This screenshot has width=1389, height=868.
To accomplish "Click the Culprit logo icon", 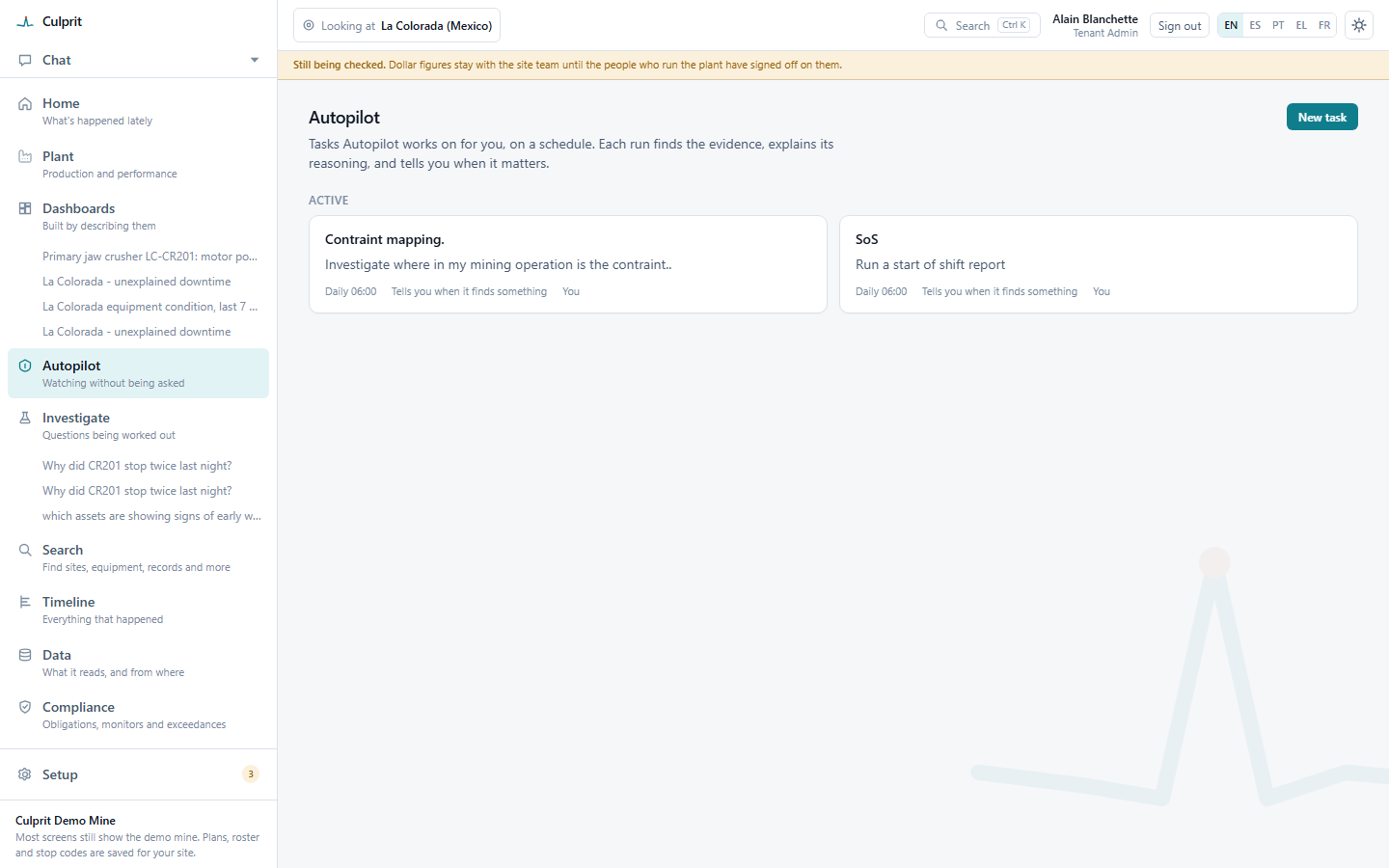I will tap(25, 21).
